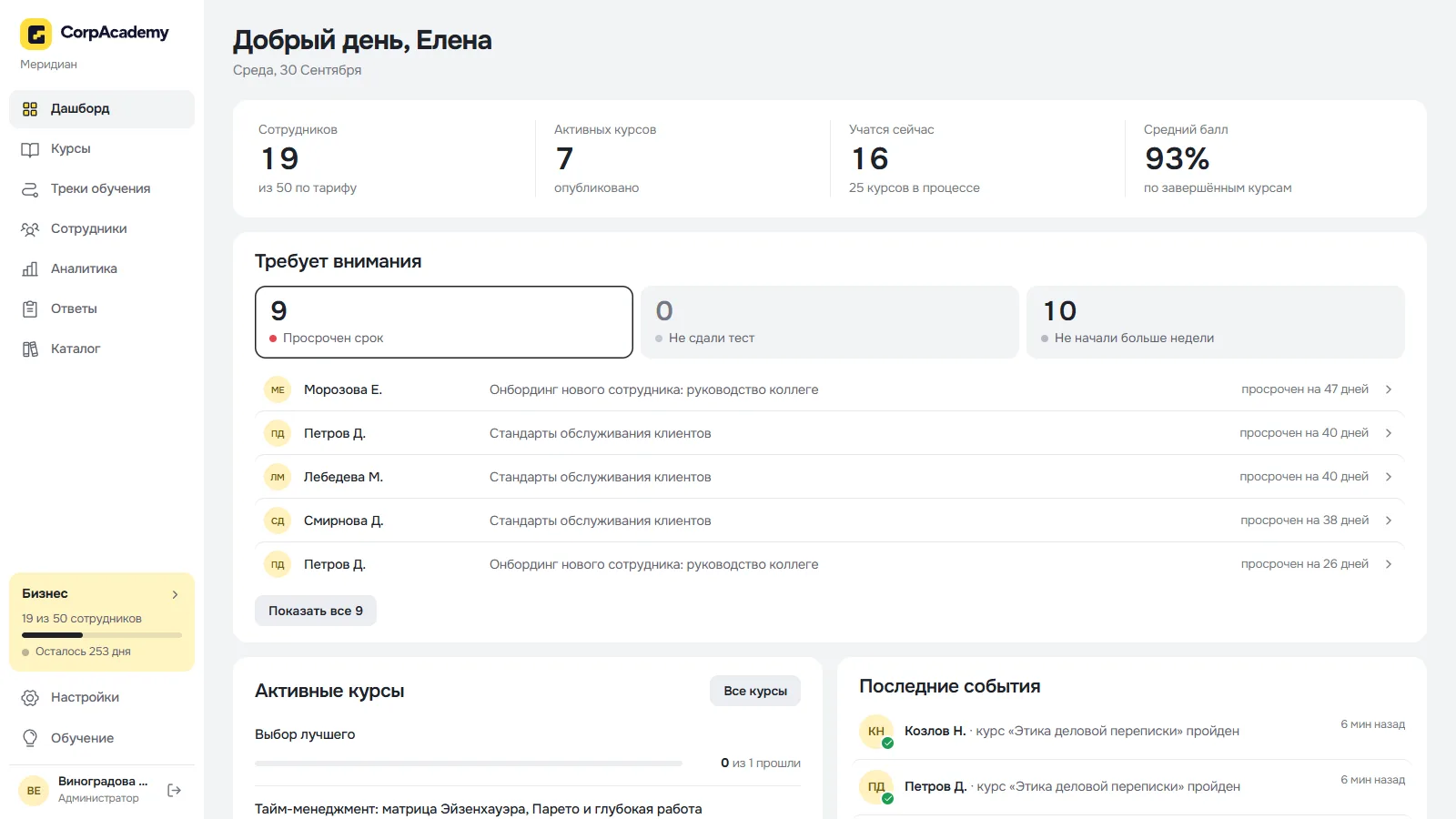Click the Выбор лучшего course progress bar
Viewport: 1456px width, 819px height.
pos(469,763)
